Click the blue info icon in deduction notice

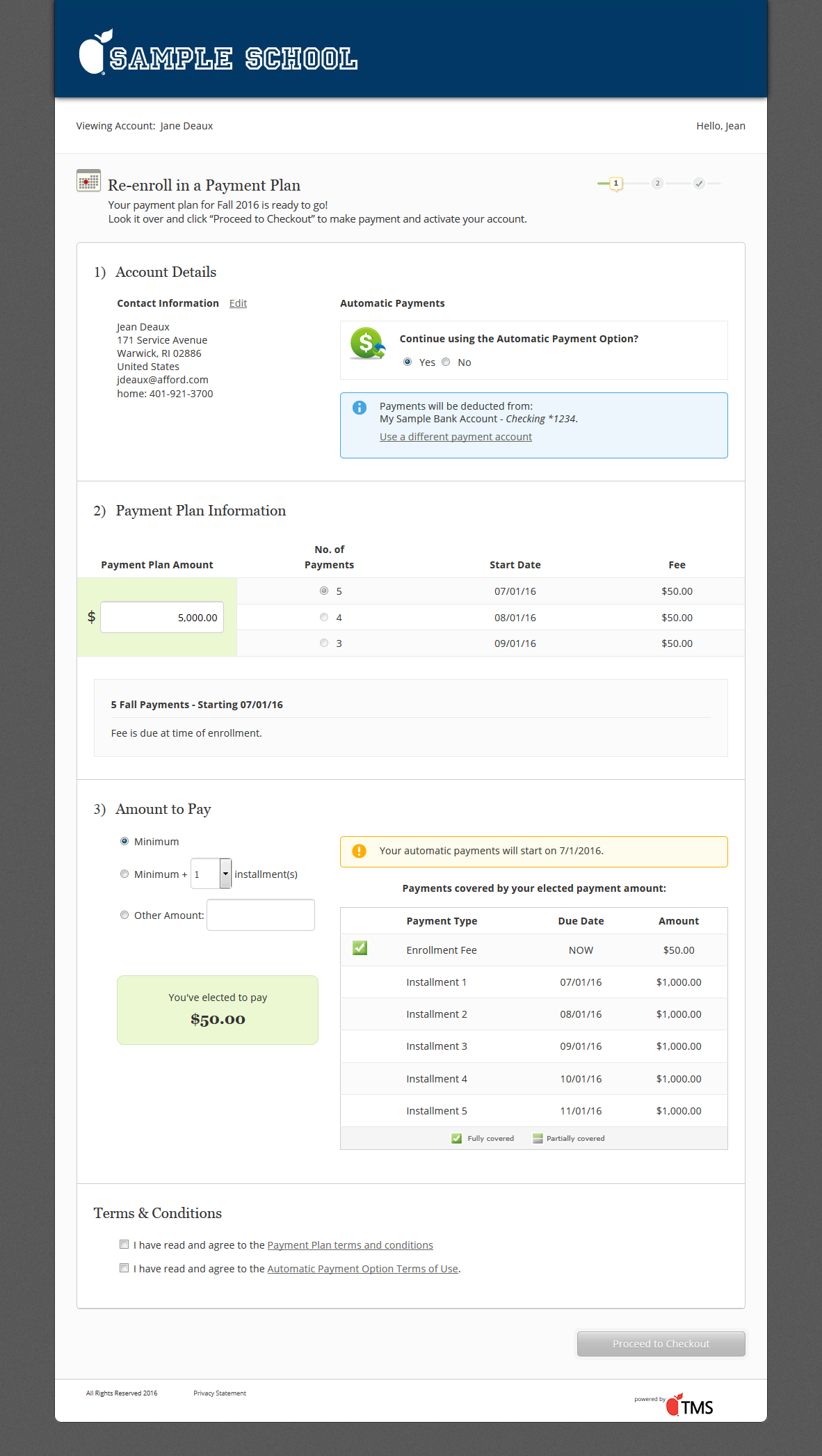(x=360, y=408)
